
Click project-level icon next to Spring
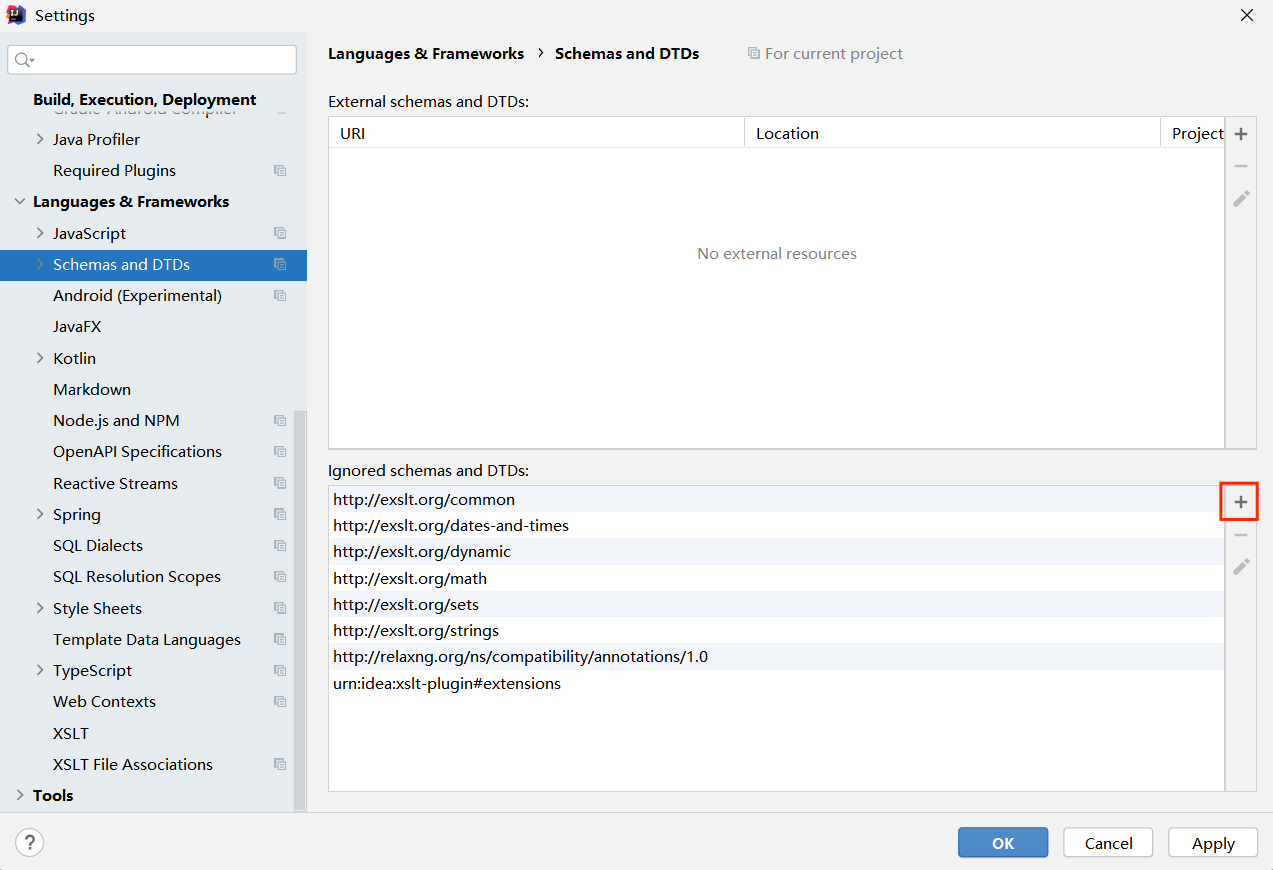pos(280,515)
